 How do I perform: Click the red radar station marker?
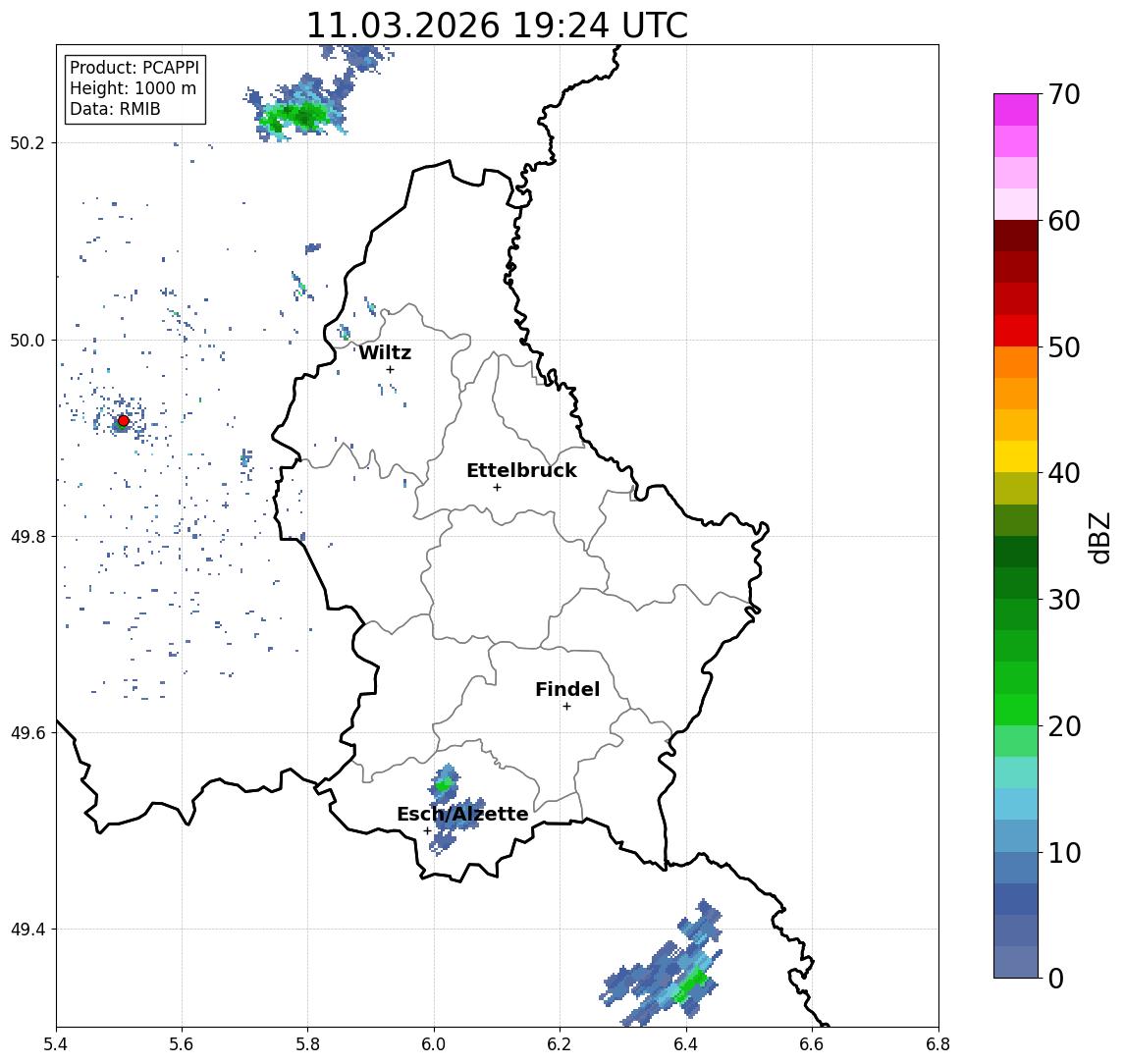(x=124, y=421)
